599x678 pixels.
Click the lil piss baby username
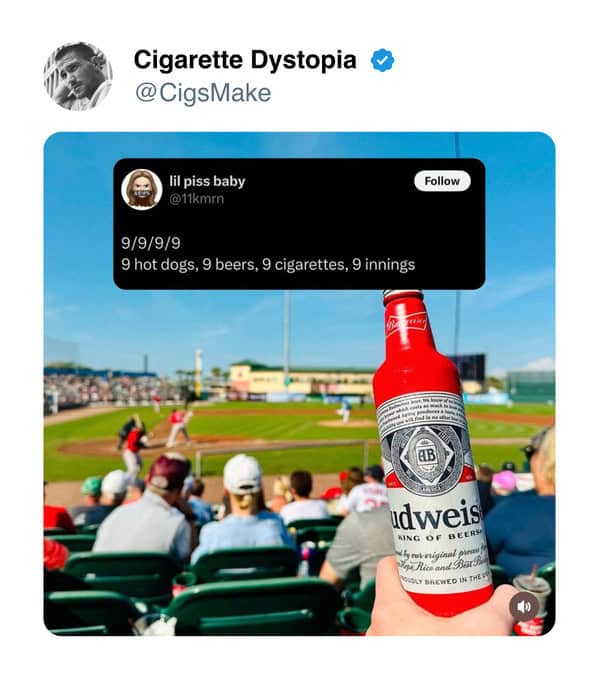(207, 181)
